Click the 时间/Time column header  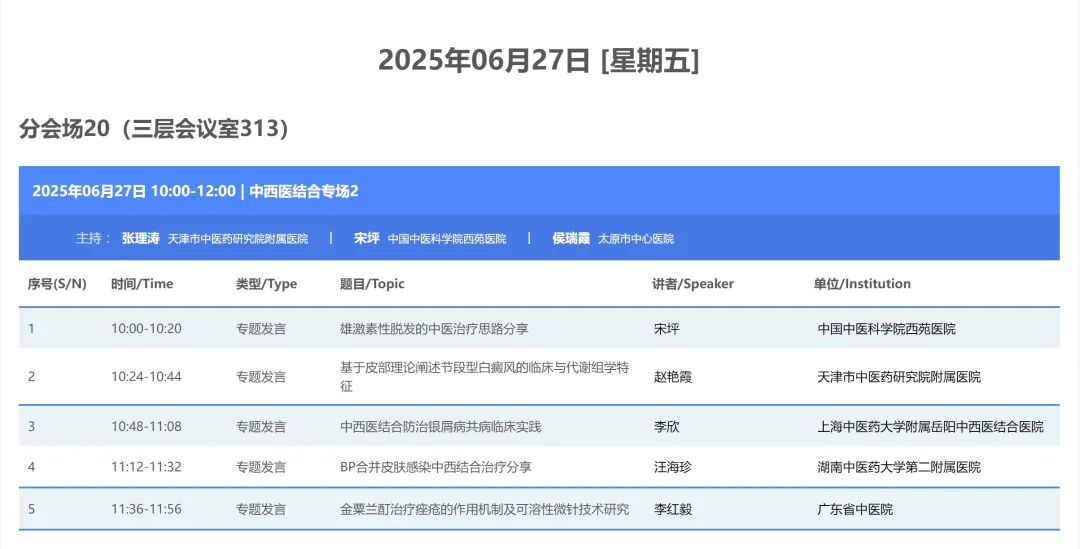pos(142,284)
